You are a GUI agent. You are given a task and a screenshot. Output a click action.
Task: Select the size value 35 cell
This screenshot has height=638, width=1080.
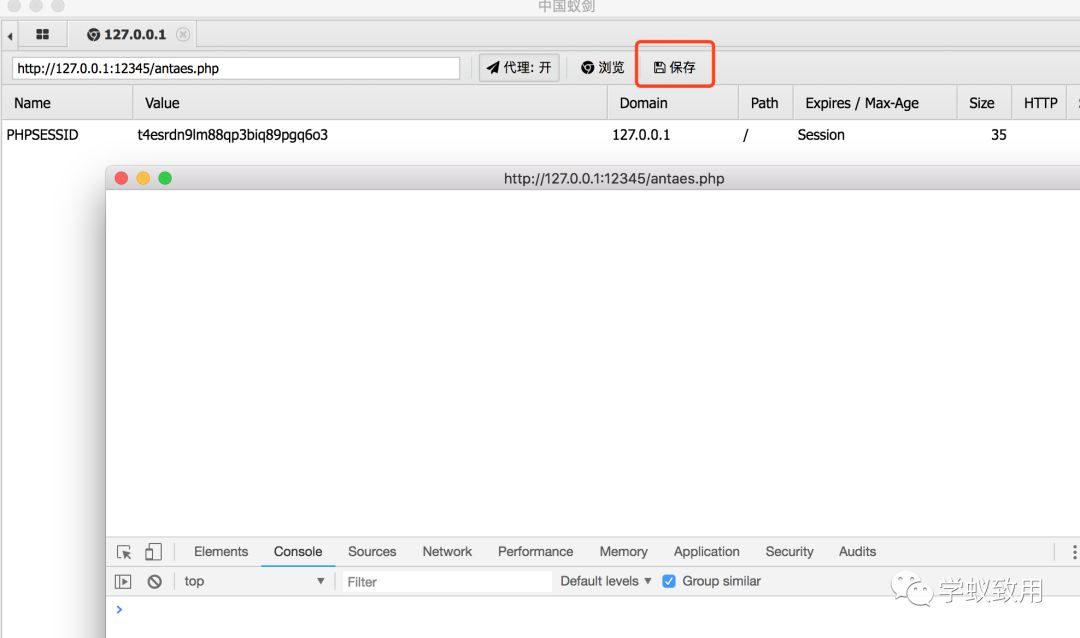click(999, 135)
